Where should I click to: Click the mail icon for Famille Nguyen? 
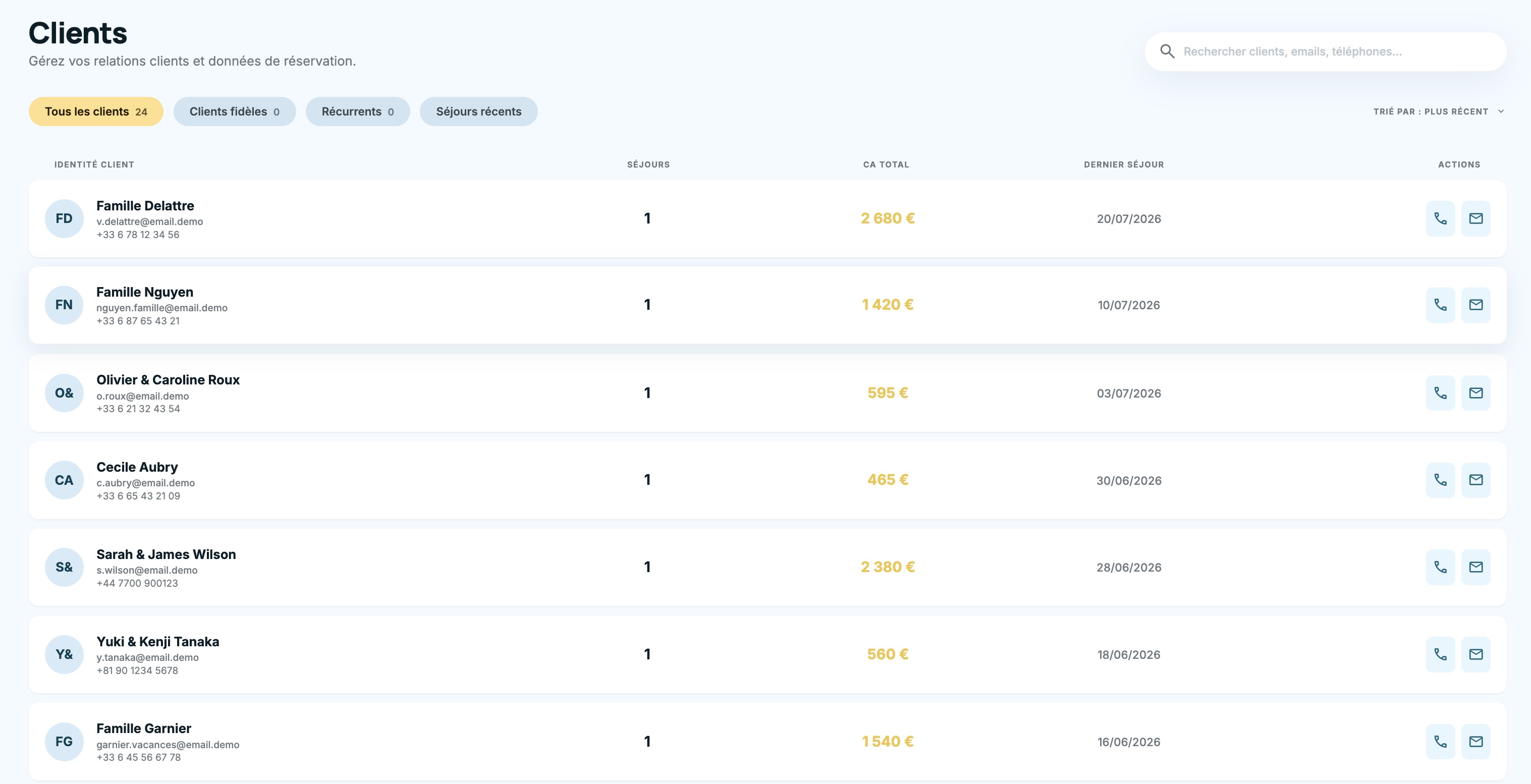(x=1475, y=305)
